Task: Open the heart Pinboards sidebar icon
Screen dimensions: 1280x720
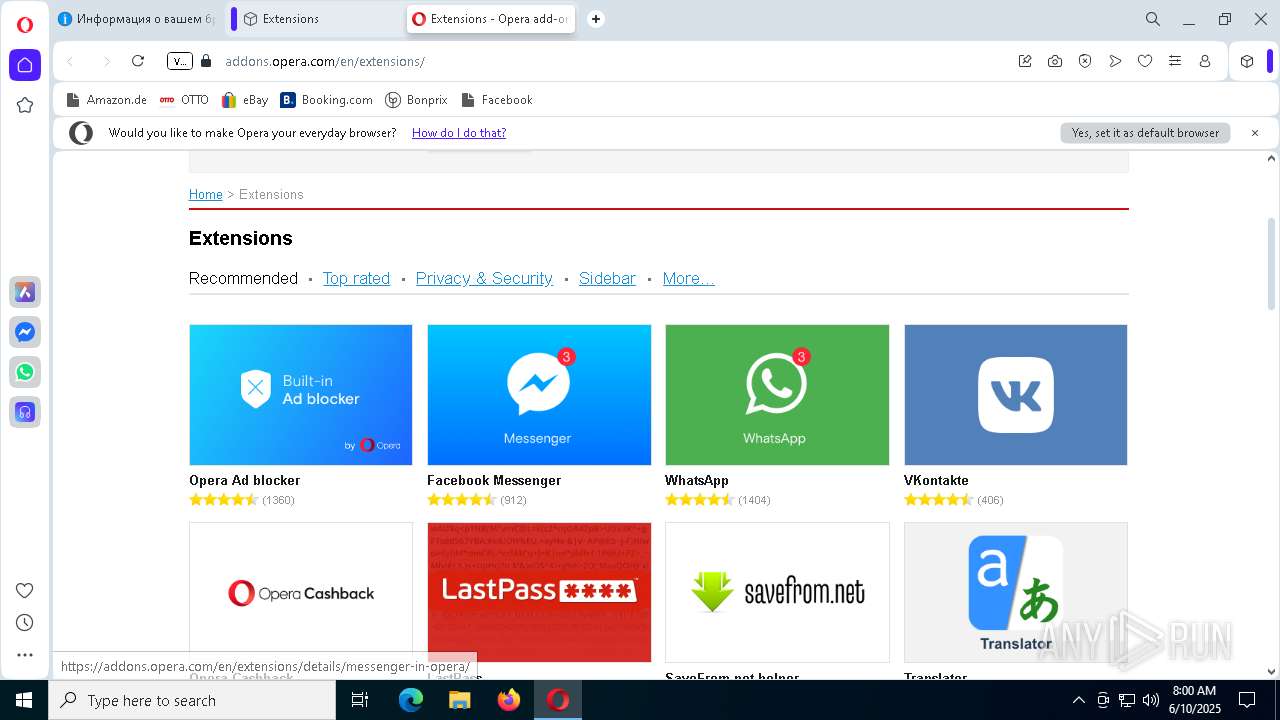Action: (x=25, y=590)
